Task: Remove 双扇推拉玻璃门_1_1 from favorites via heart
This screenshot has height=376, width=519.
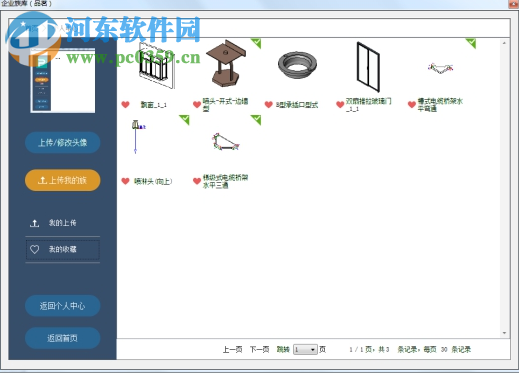Action: coord(340,105)
